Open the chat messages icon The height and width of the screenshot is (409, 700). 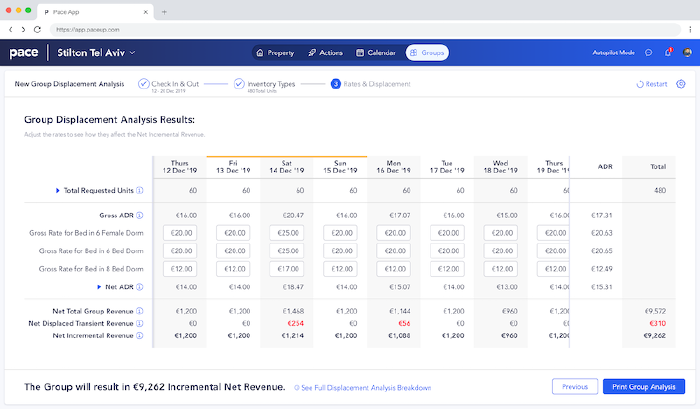[x=649, y=52]
